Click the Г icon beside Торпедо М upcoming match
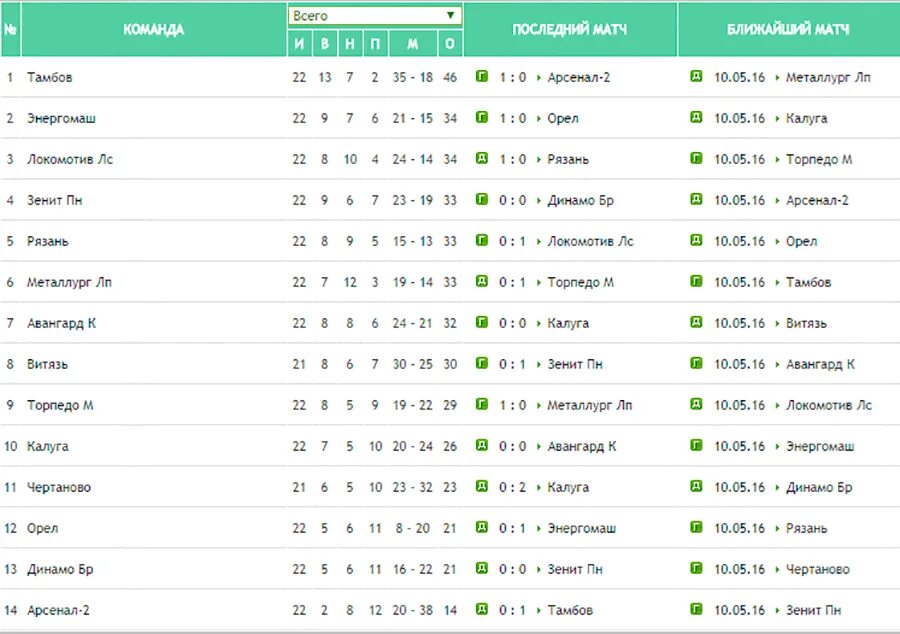The image size is (900, 634). click(696, 159)
